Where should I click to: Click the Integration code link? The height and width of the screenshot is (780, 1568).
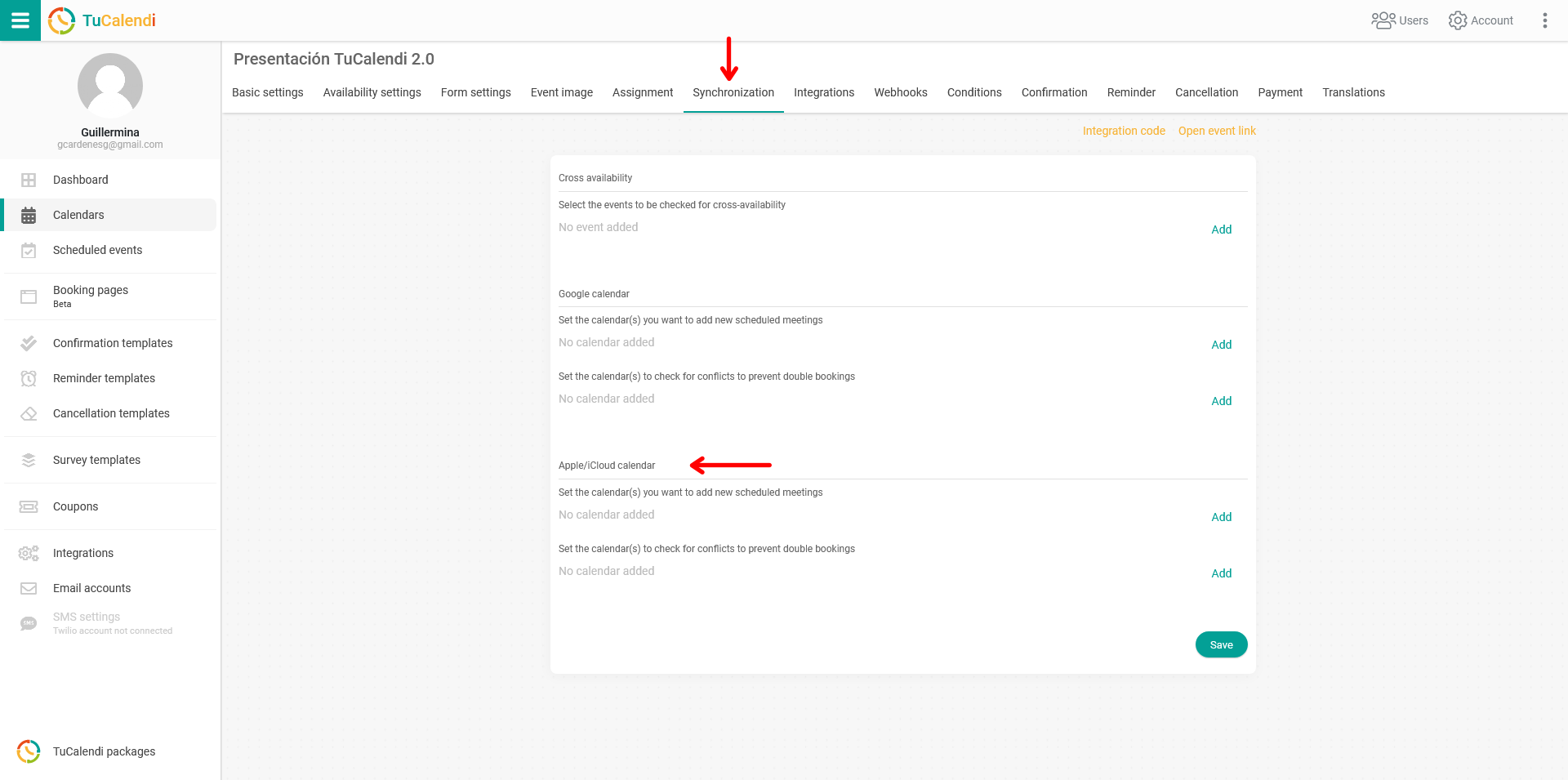(x=1124, y=131)
